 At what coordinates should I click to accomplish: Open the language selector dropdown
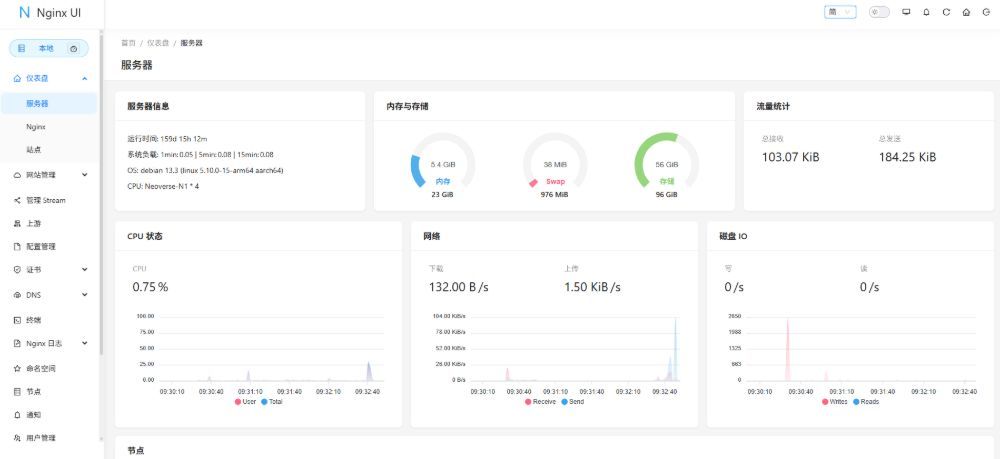tap(840, 12)
